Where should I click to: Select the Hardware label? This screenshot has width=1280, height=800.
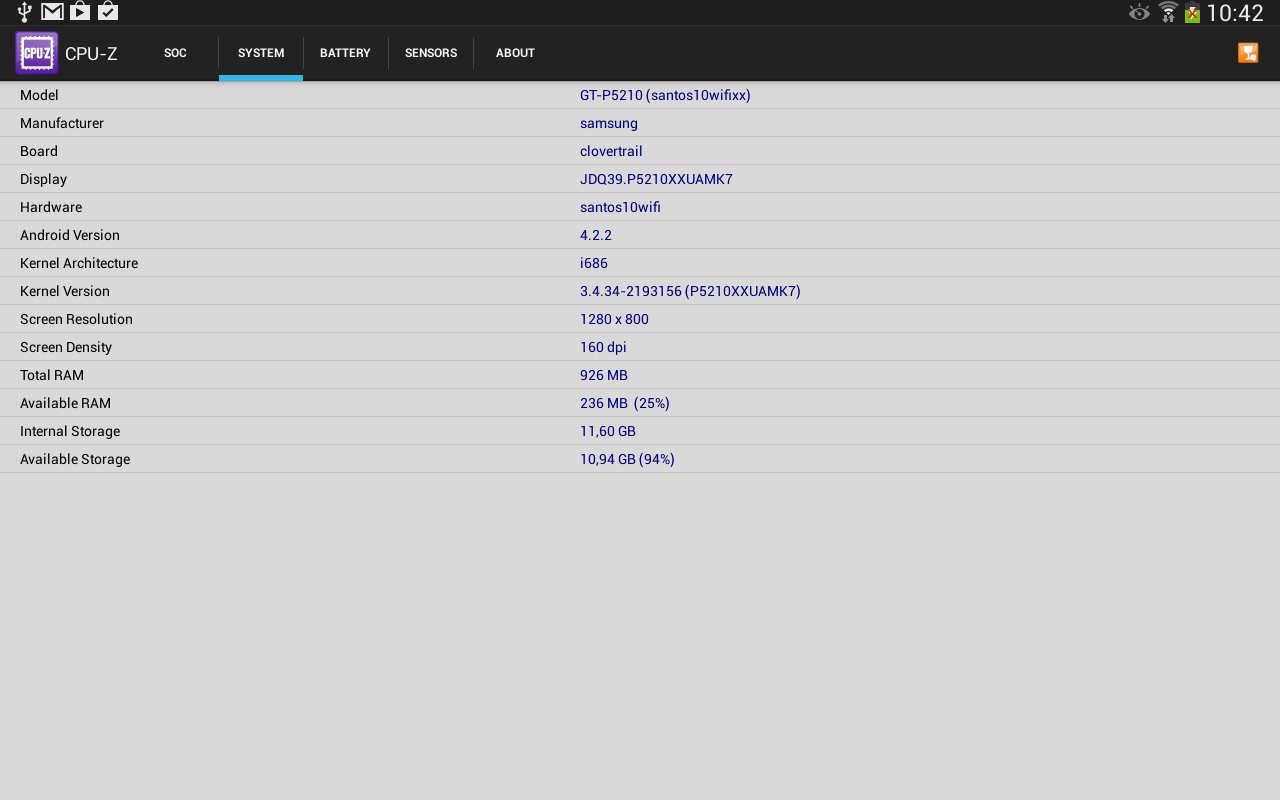pyautogui.click(x=51, y=207)
